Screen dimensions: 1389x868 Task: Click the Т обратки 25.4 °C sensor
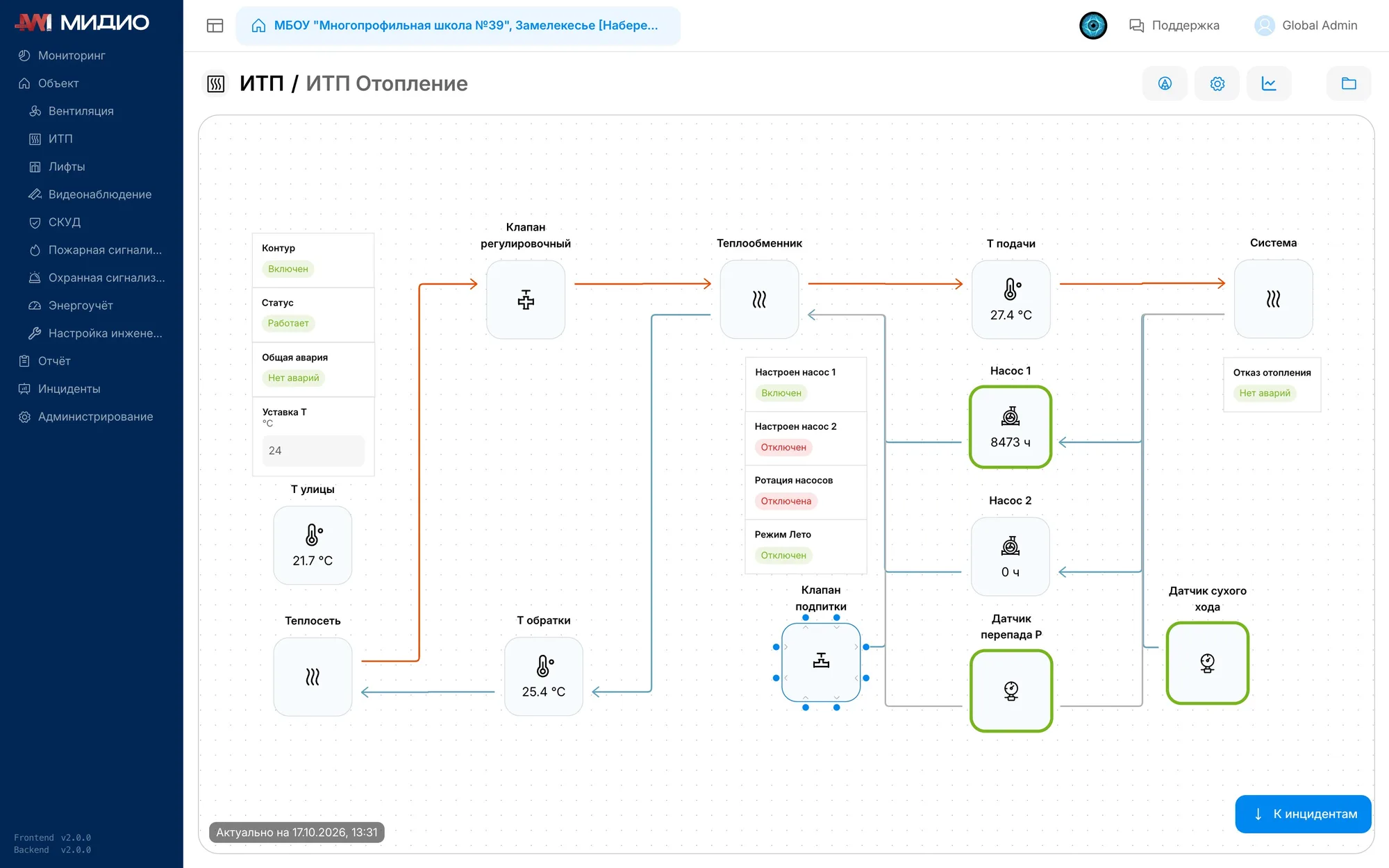point(544,676)
